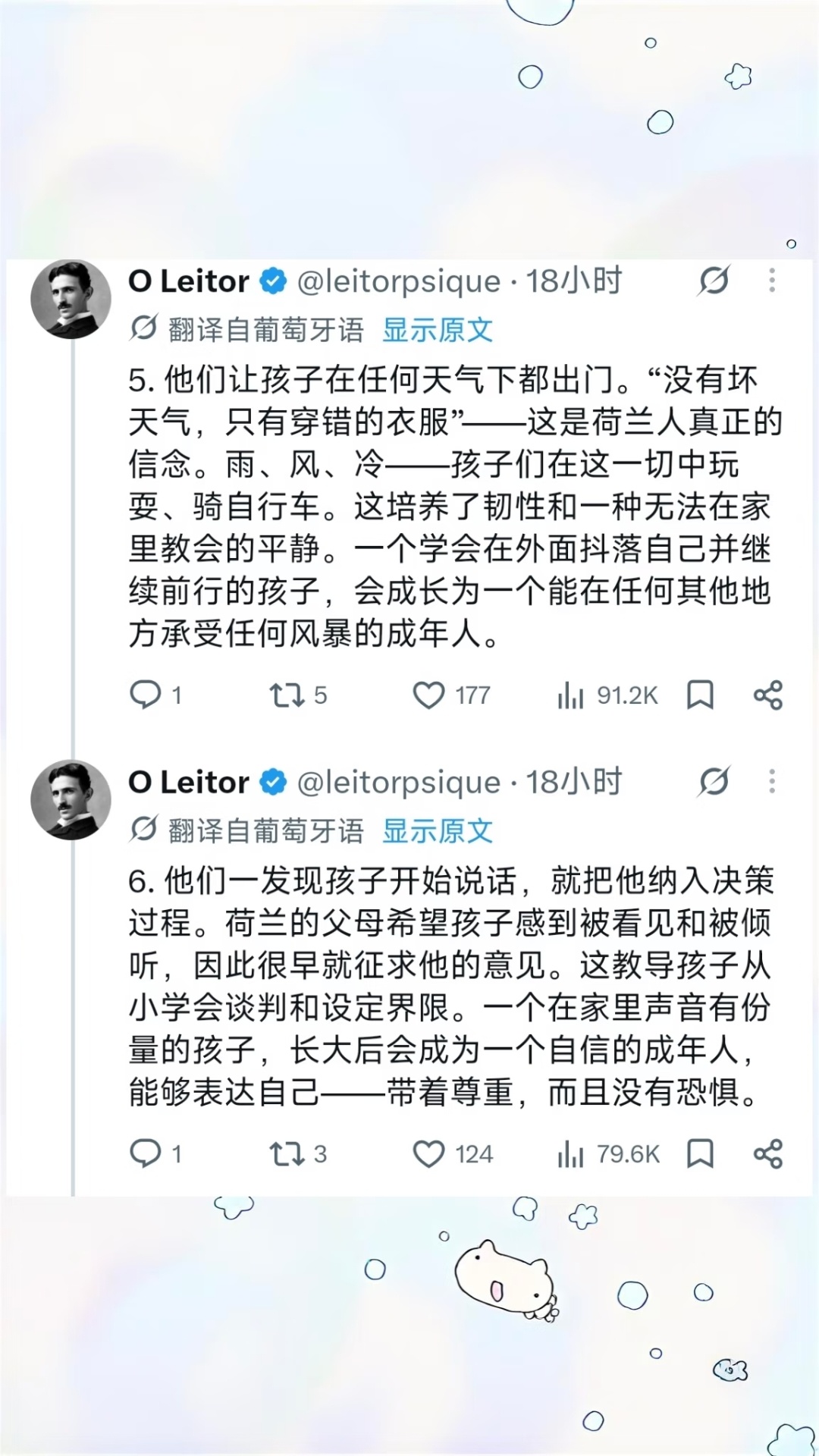Viewport: 819px width, 1456px height.
Task: Like the tweet with 124 likes
Action: pos(453,1153)
